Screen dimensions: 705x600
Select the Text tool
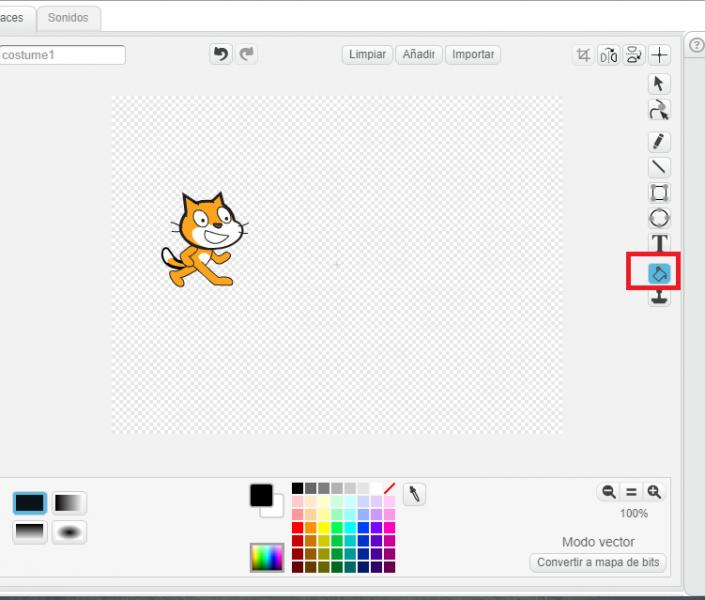click(659, 243)
